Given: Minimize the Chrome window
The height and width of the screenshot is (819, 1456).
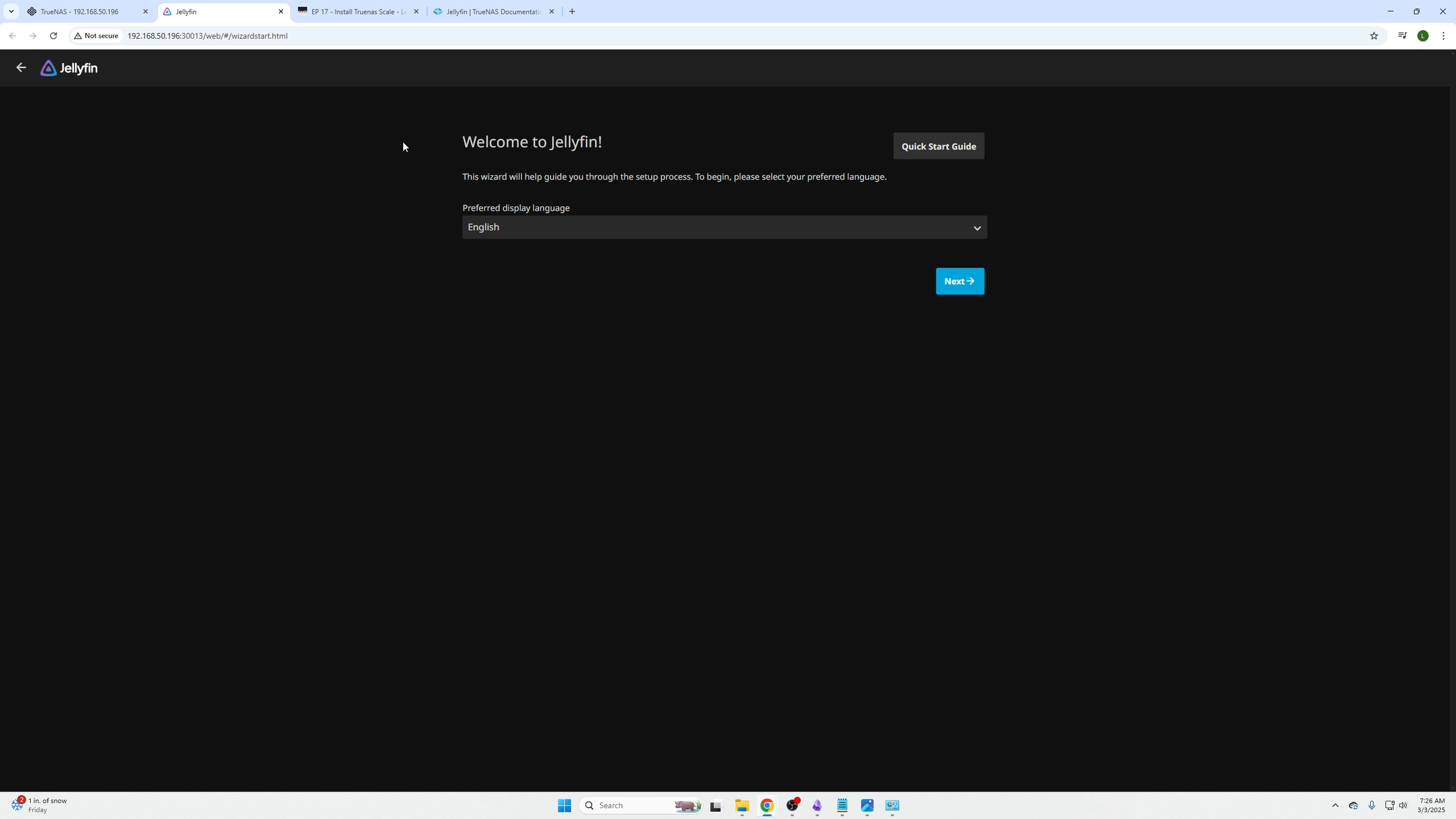Looking at the screenshot, I should 1391,11.
